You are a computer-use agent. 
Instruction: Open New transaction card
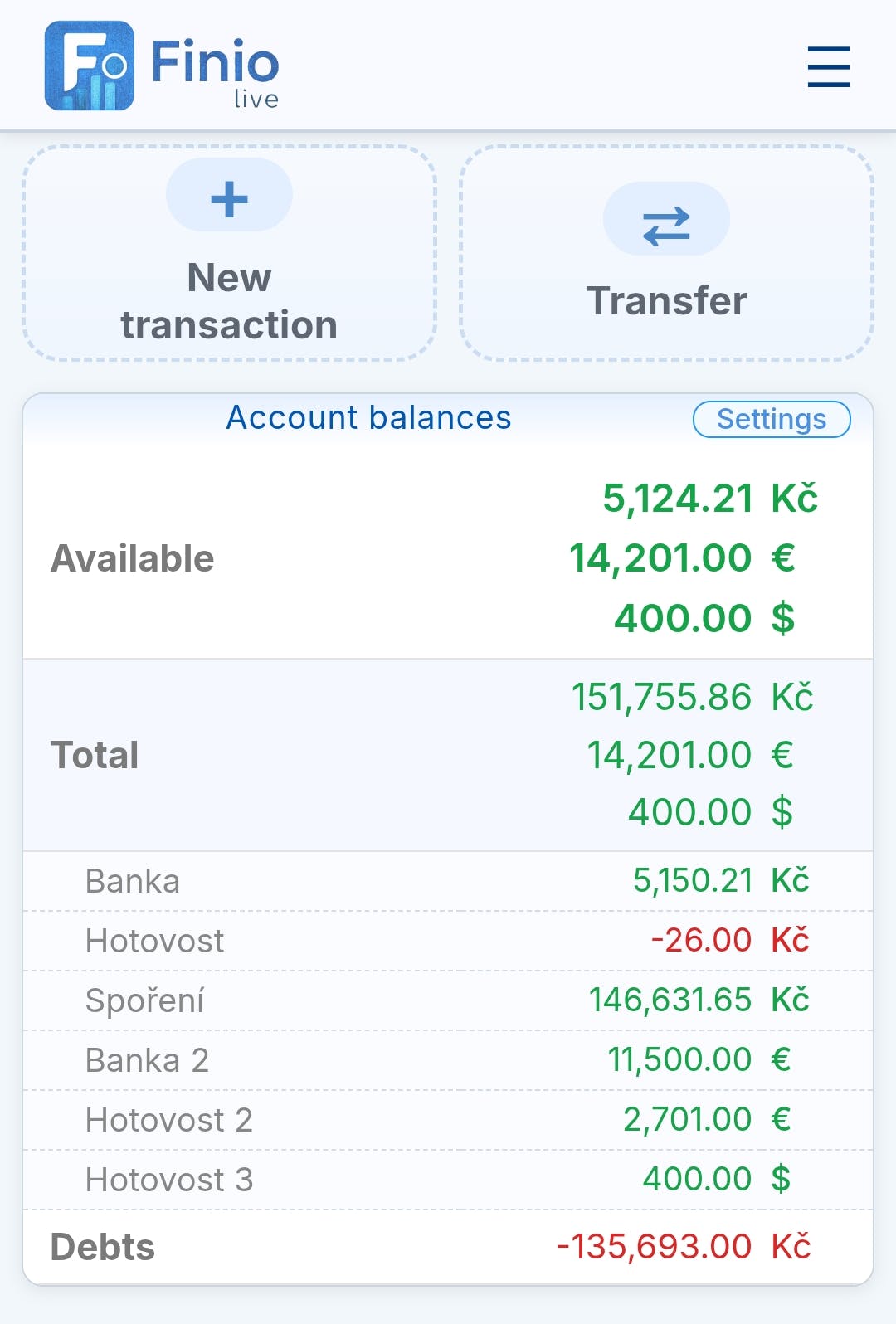229,253
